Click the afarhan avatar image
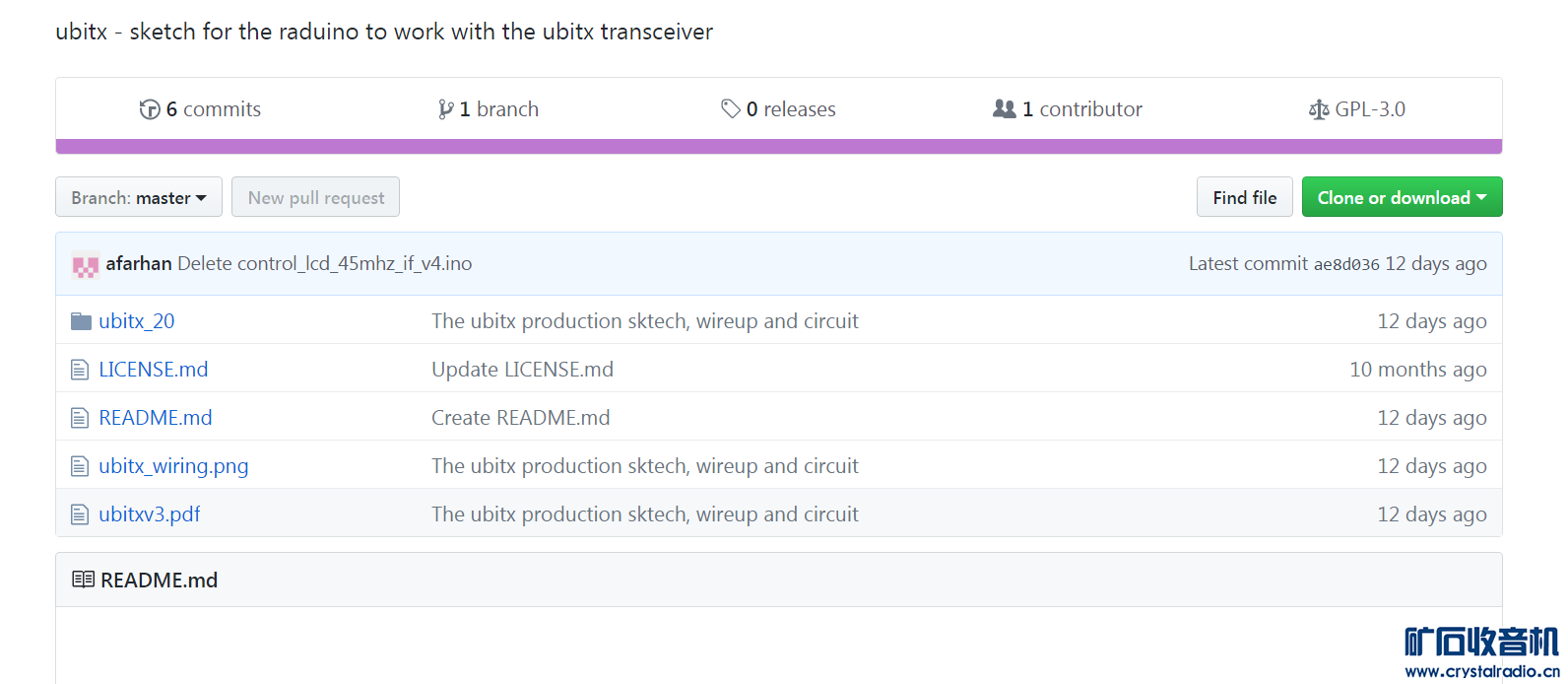 coord(86,265)
